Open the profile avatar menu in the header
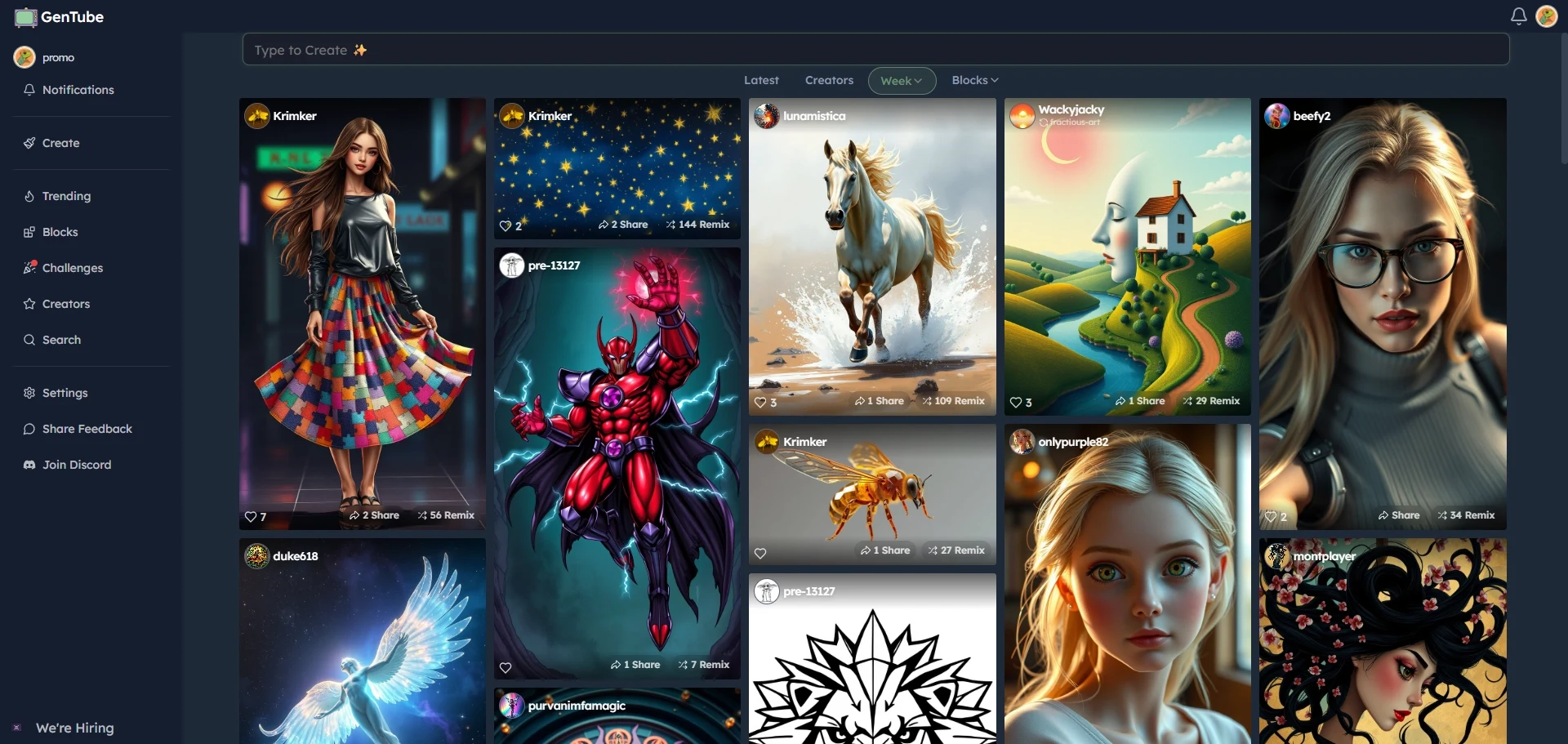 coord(1547,16)
